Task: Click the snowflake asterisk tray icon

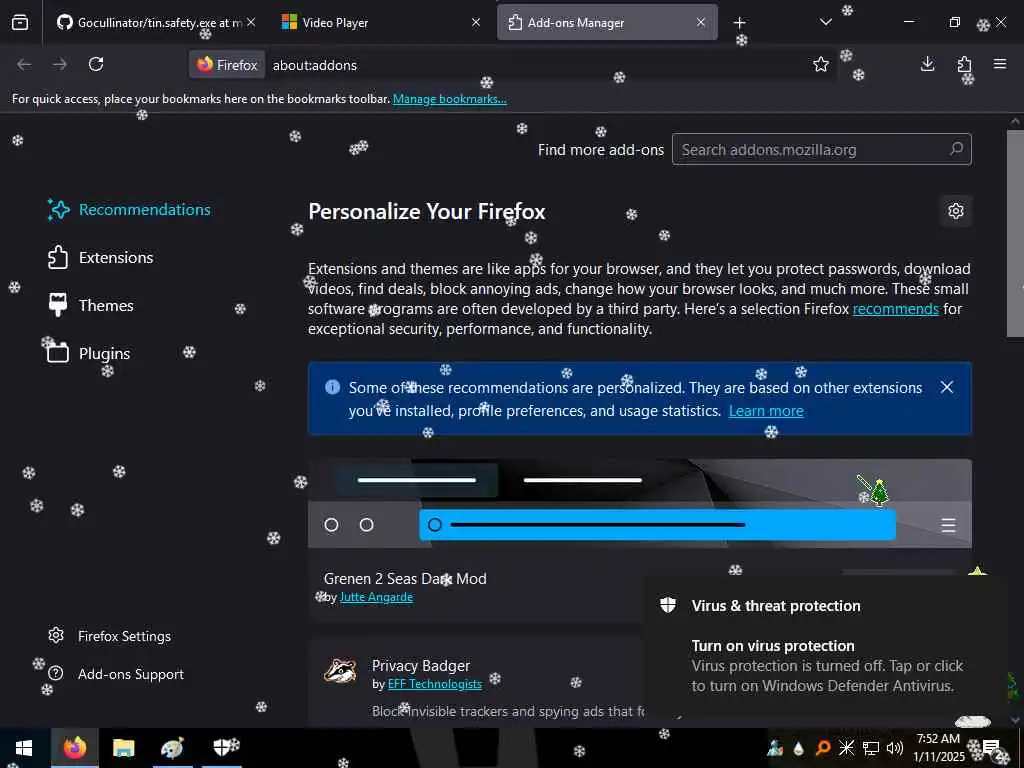Action: click(846, 748)
